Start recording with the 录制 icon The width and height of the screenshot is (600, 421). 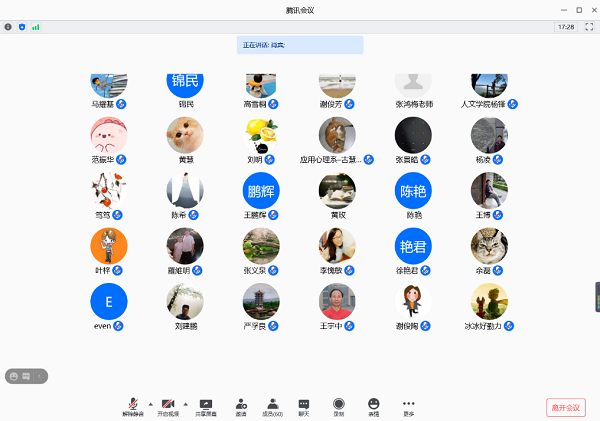[x=339, y=403]
